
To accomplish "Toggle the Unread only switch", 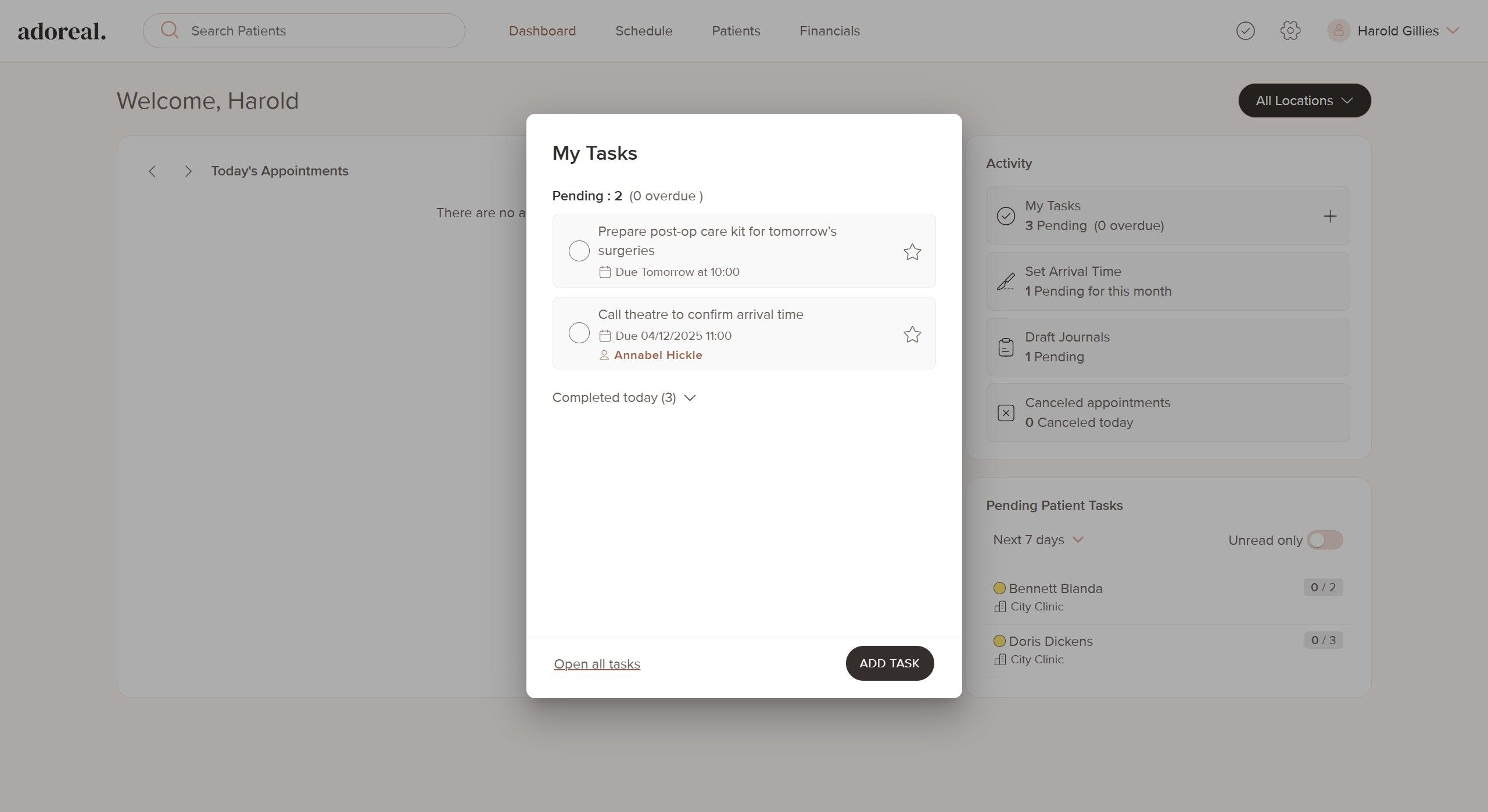I will pyautogui.click(x=1324, y=540).
